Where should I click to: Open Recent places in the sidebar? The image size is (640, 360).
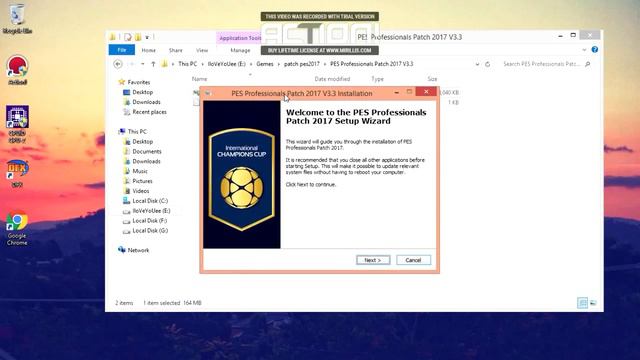coord(149,112)
